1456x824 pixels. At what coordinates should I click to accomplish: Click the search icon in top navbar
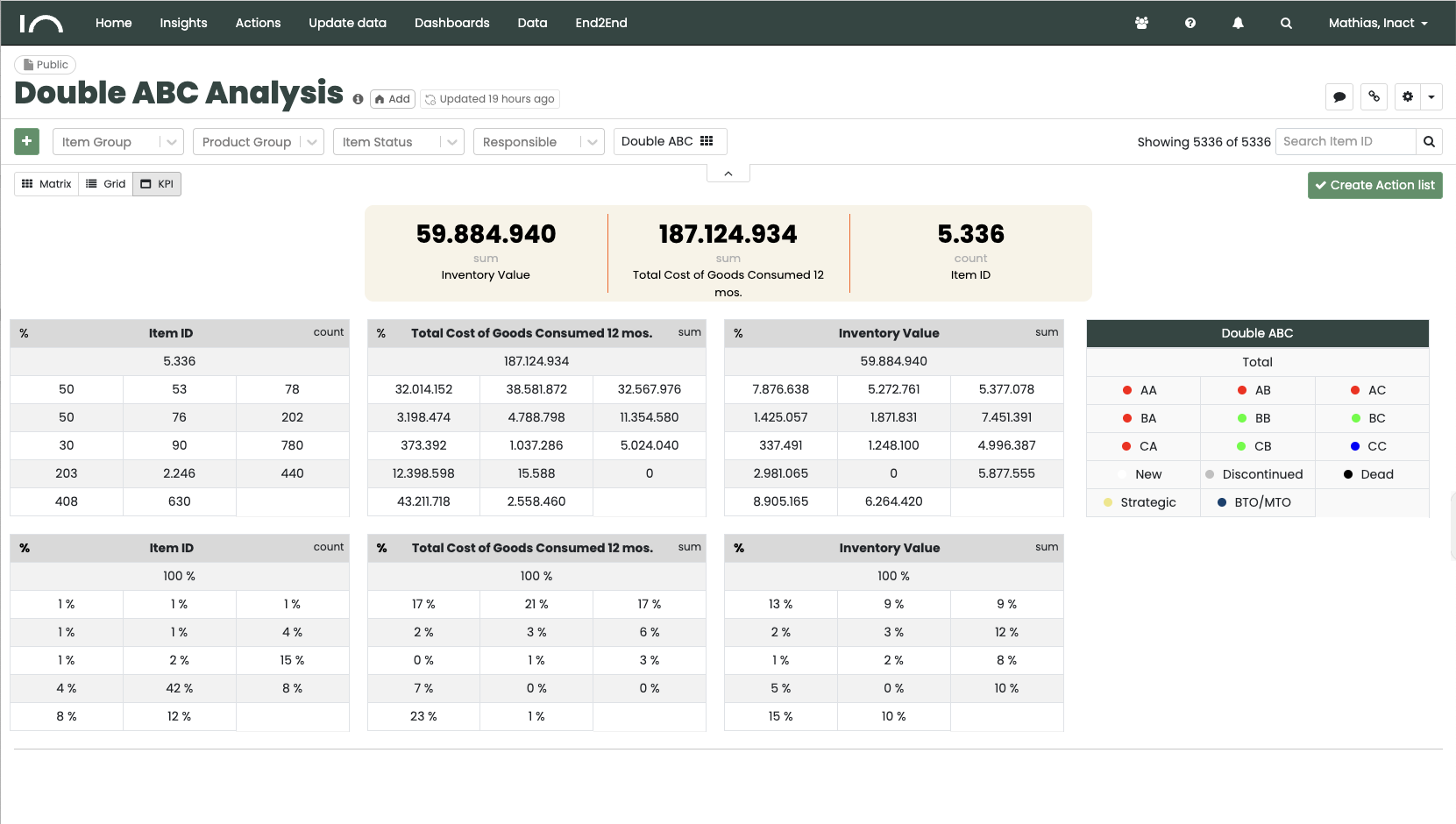coord(1286,23)
